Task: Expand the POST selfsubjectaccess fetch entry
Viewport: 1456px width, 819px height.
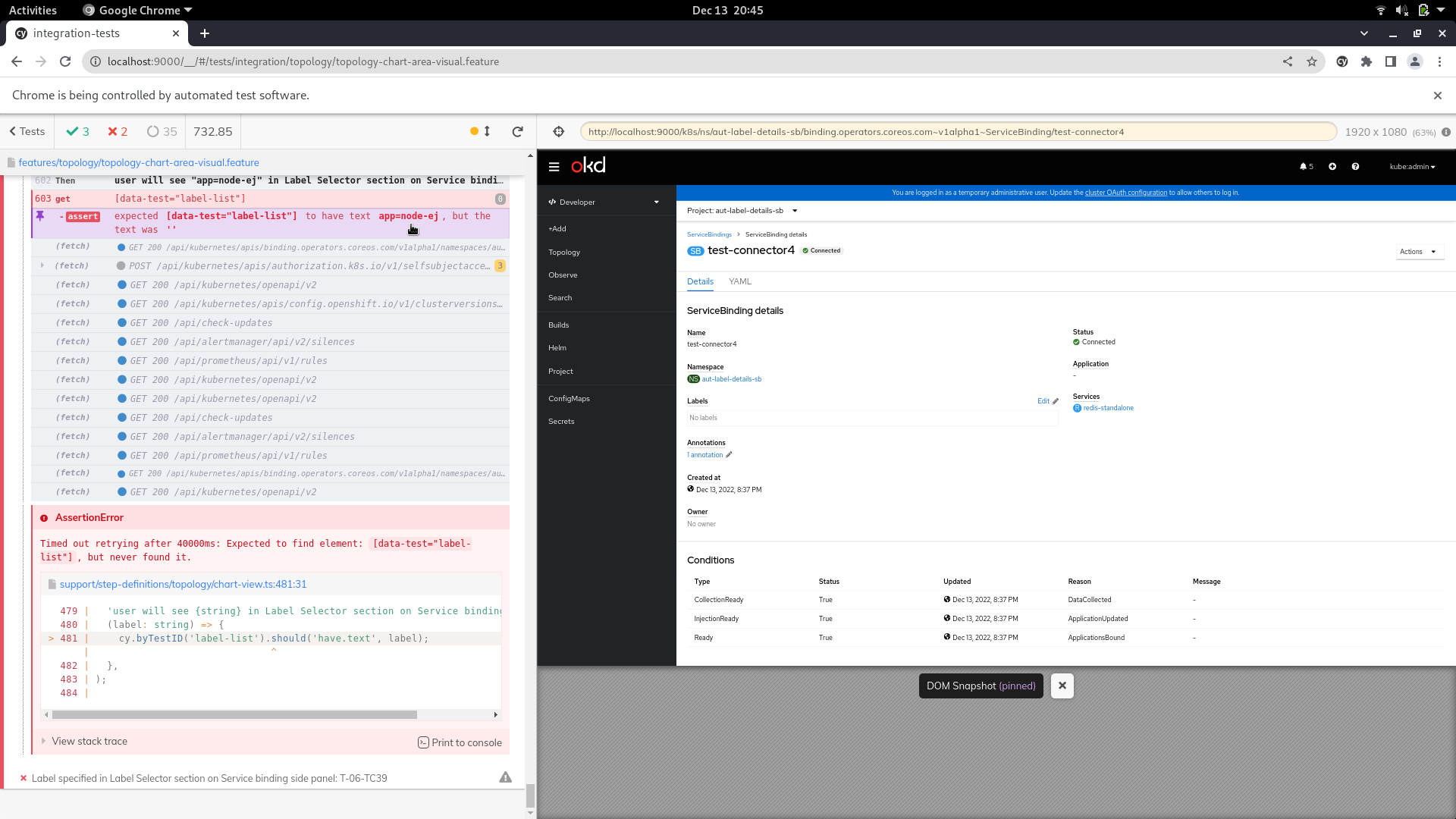Action: (43, 265)
